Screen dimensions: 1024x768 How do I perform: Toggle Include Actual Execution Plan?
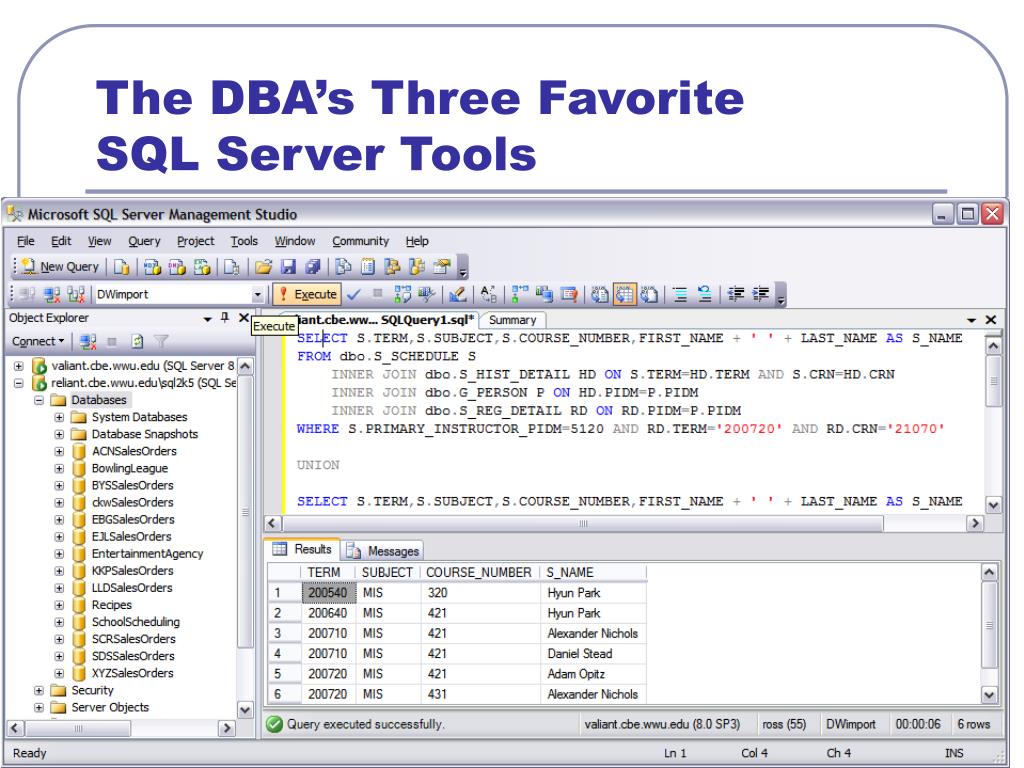[520, 295]
